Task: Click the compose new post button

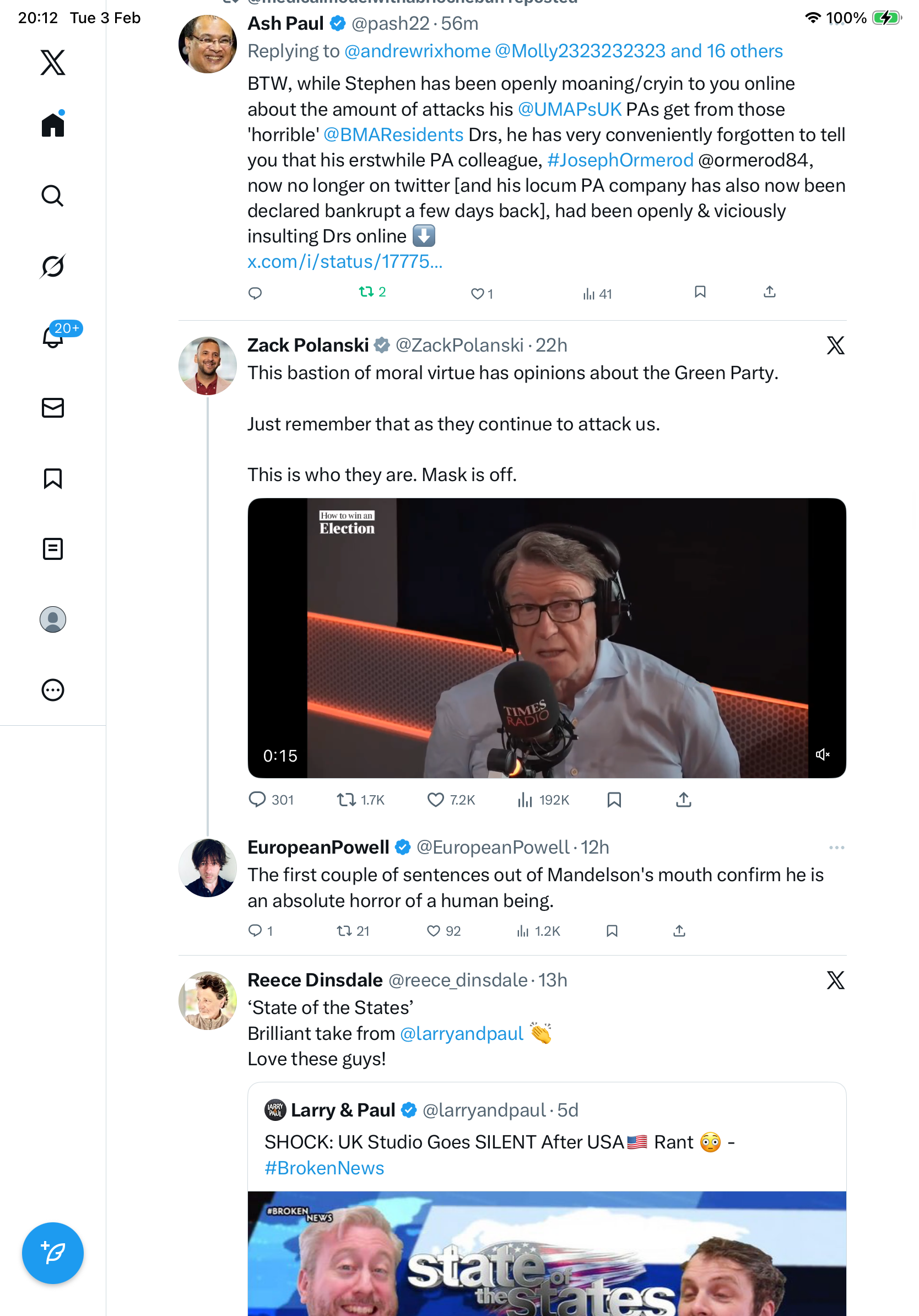Action: pos(53,1253)
